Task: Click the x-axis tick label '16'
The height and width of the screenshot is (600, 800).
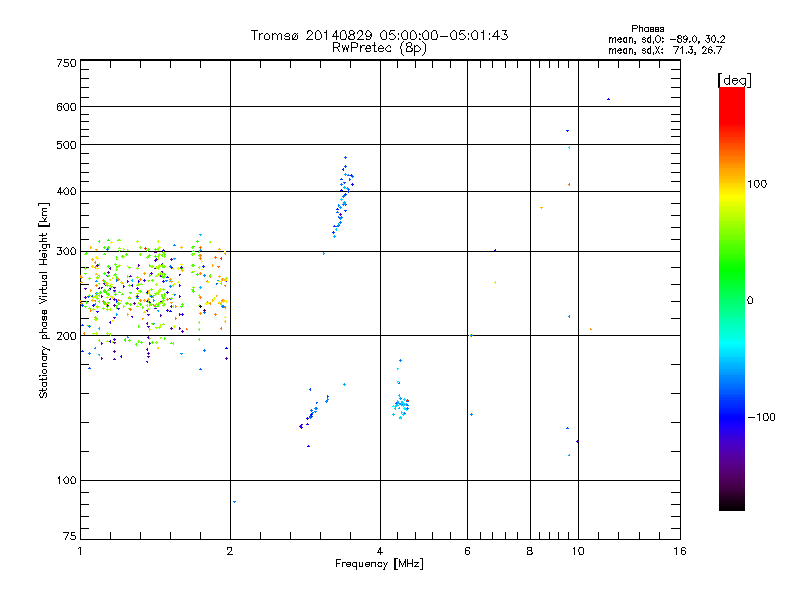Action: [680, 551]
